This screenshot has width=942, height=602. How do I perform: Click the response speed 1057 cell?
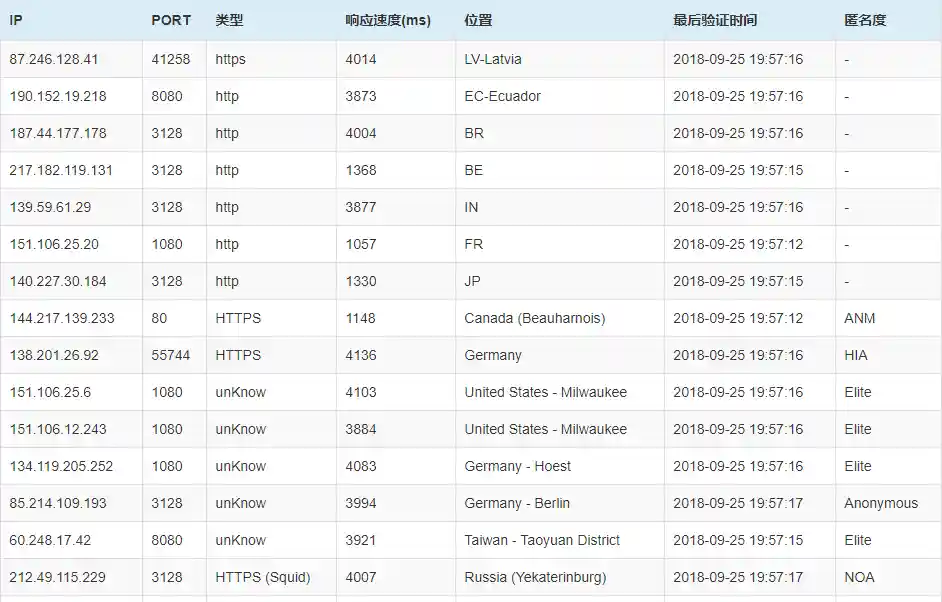(361, 244)
